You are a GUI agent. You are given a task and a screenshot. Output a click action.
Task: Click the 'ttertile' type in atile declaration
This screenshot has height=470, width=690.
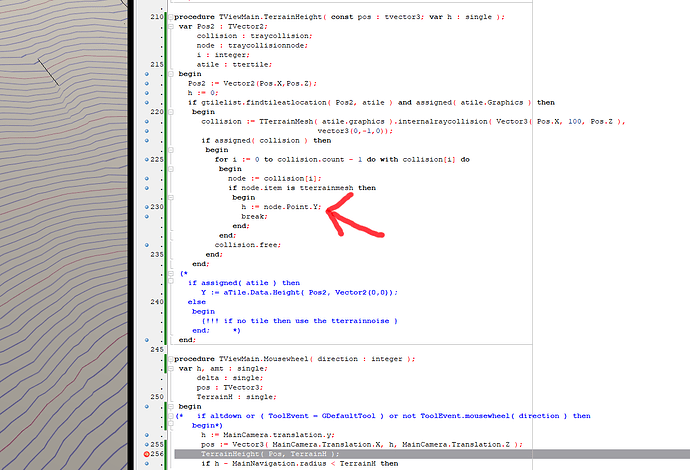[x=250, y=64]
